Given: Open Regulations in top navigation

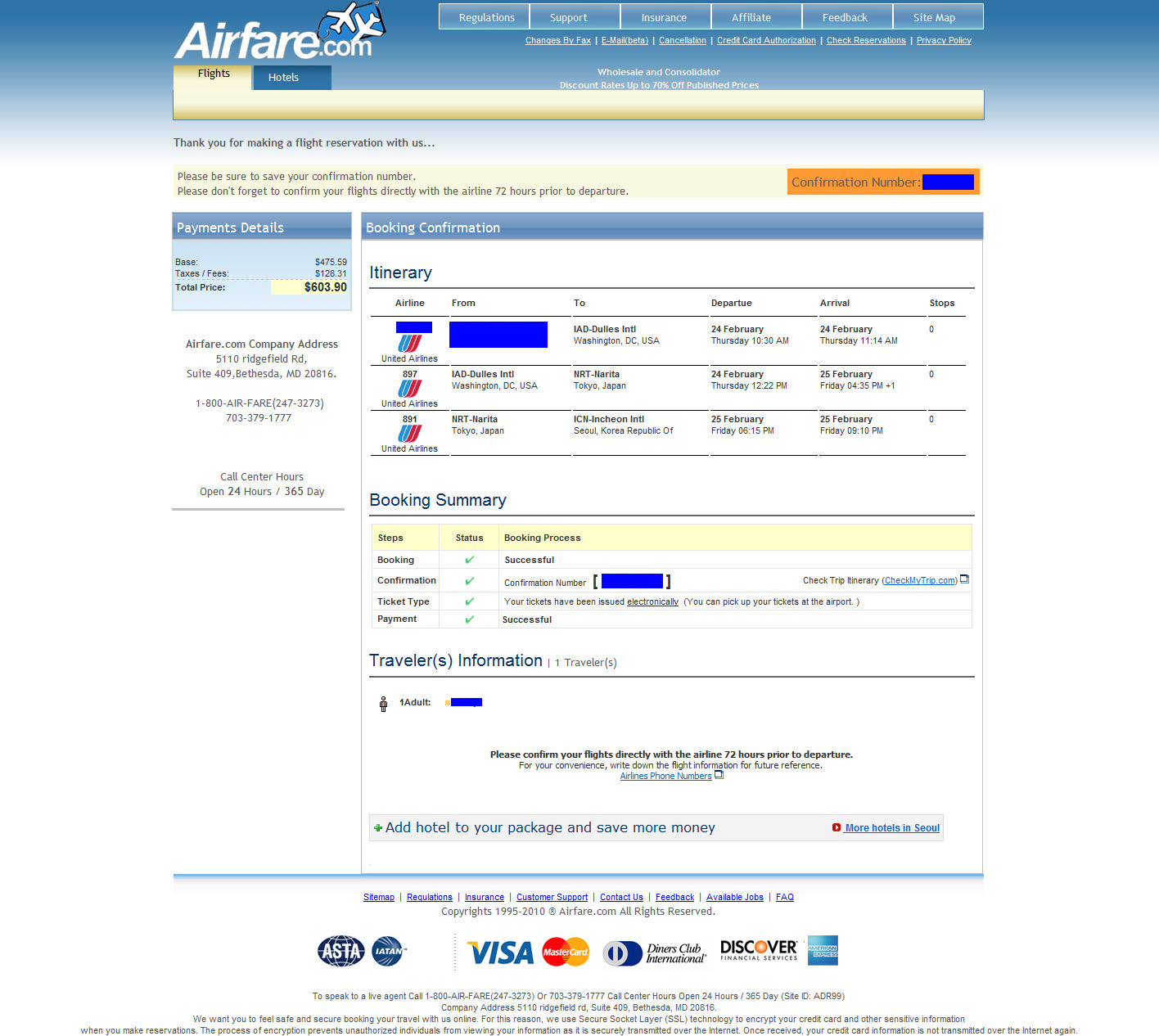Looking at the screenshot, I should 486,17.
